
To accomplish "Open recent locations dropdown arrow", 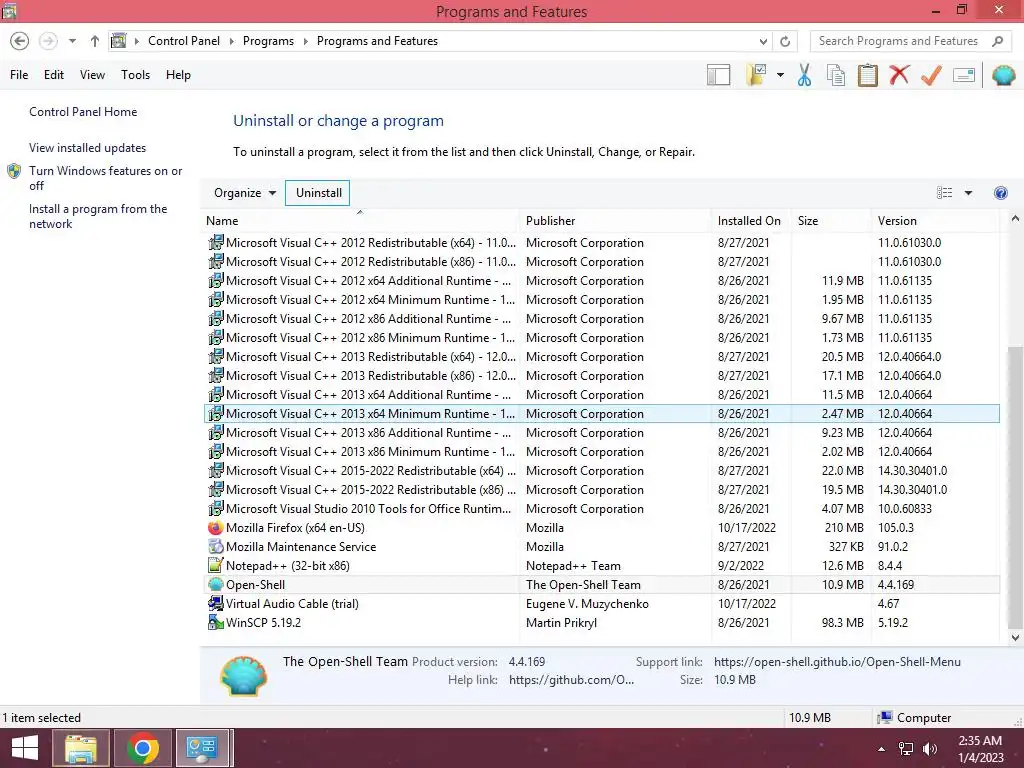I will 72,41.
